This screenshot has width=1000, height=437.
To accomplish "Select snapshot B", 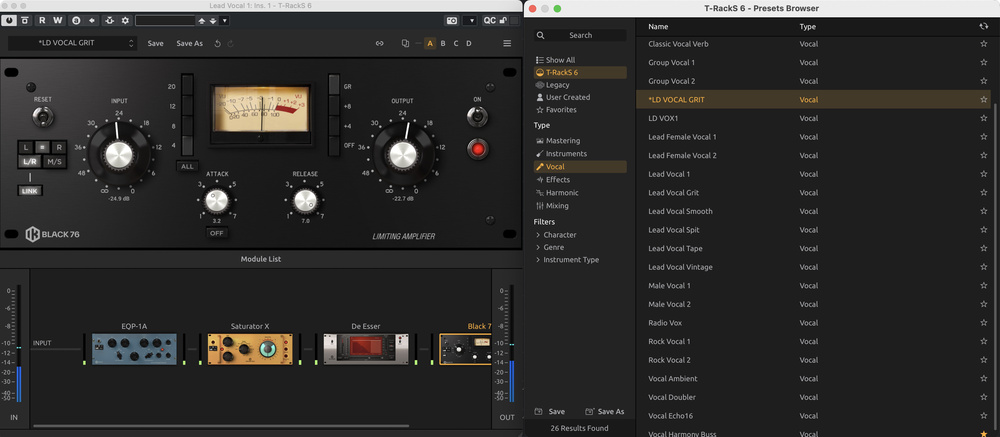I will [x=443, y=43].
